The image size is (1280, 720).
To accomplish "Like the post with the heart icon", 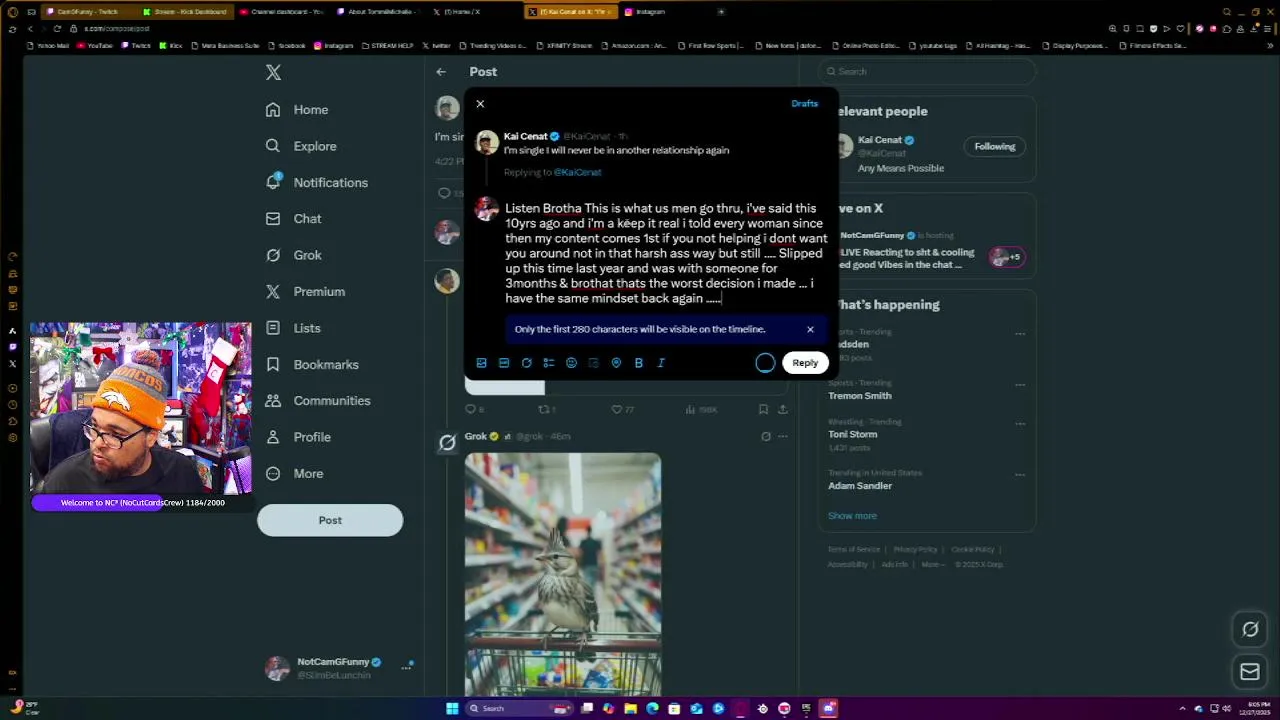I will tap(617, 409).
